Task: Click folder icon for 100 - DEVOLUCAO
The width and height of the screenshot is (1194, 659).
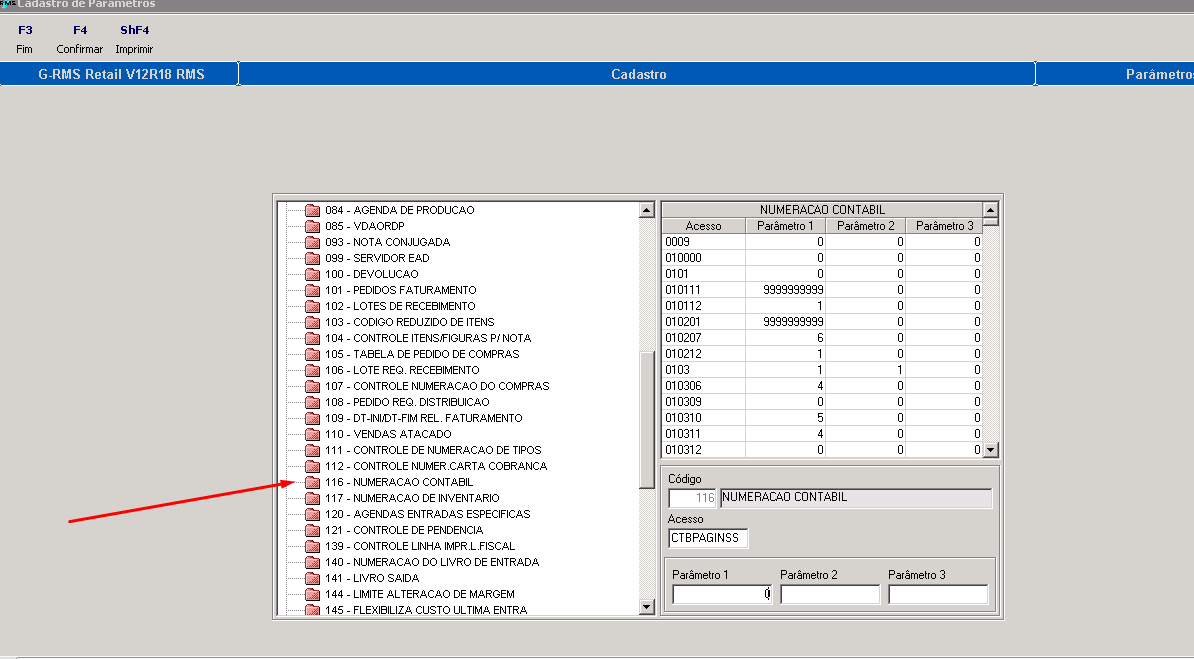Action: click(x=312, y=274)
